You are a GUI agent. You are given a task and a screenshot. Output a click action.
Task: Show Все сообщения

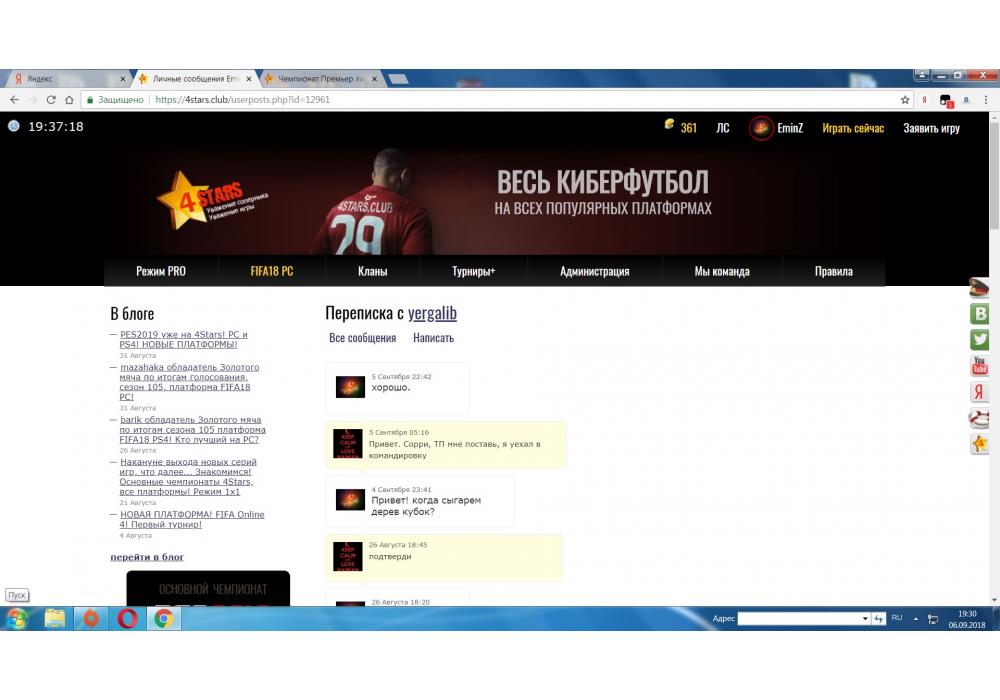(x=362, y=338)
